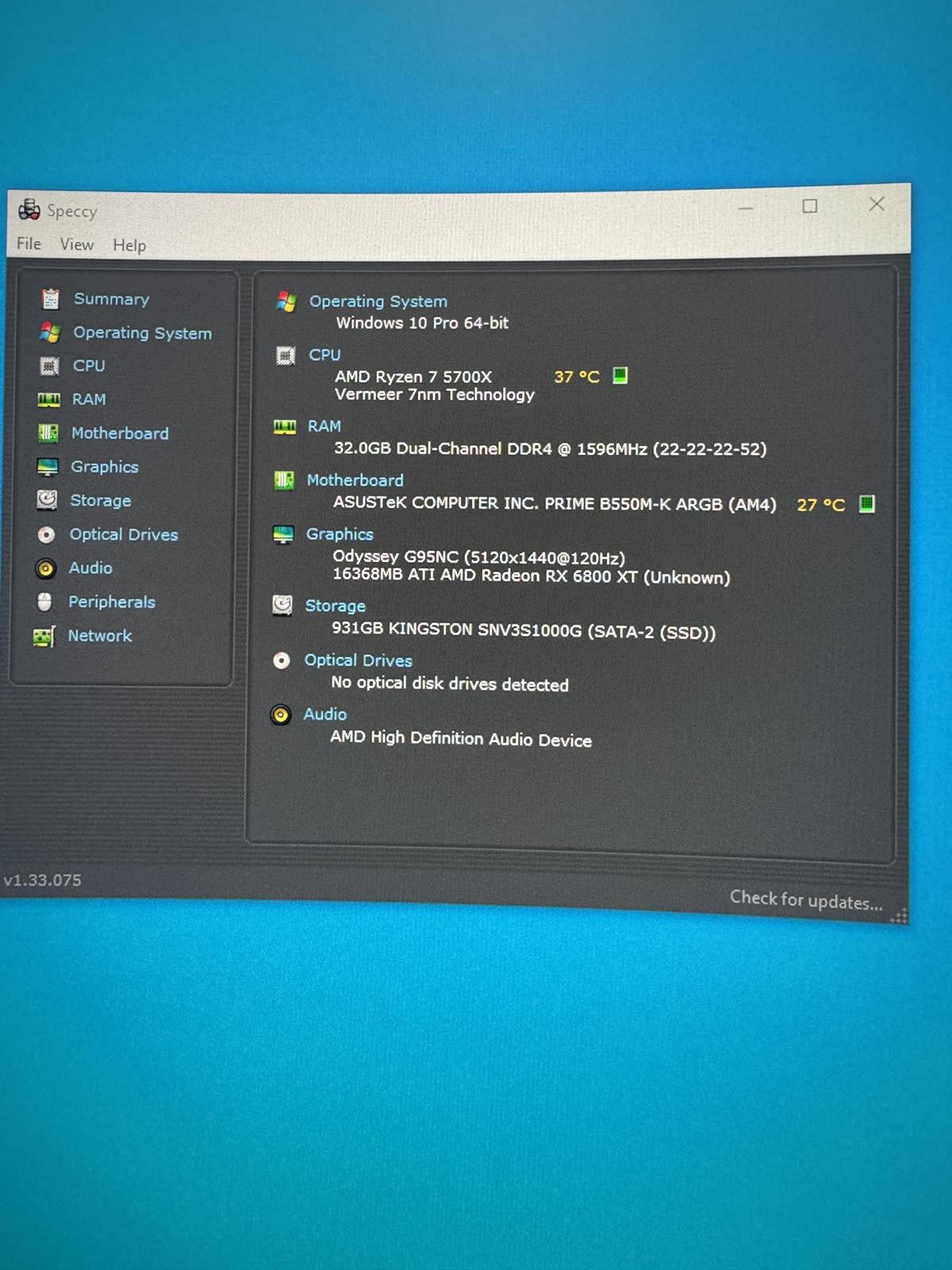This screenshot has height=1270, width=952.
Task: Click Check for updates link
Action: tap(806, 900)
